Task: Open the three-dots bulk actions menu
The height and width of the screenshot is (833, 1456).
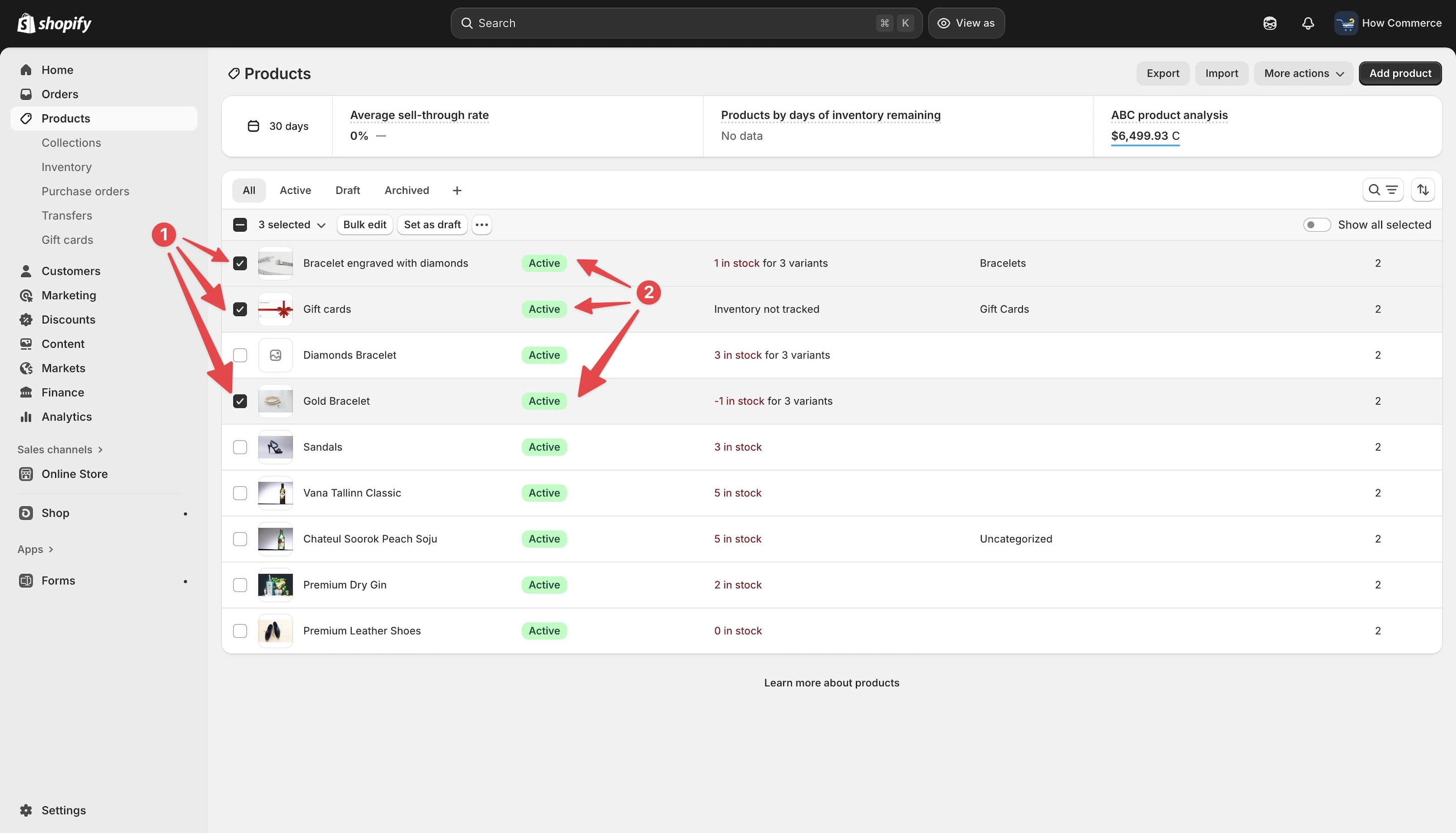Action: click(x=481, y=225)
